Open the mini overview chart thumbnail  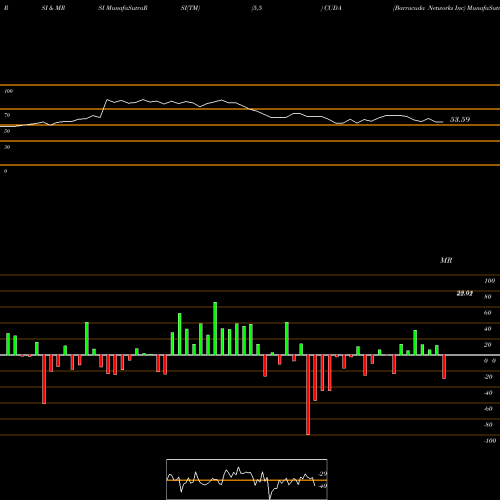pos(247,479)
